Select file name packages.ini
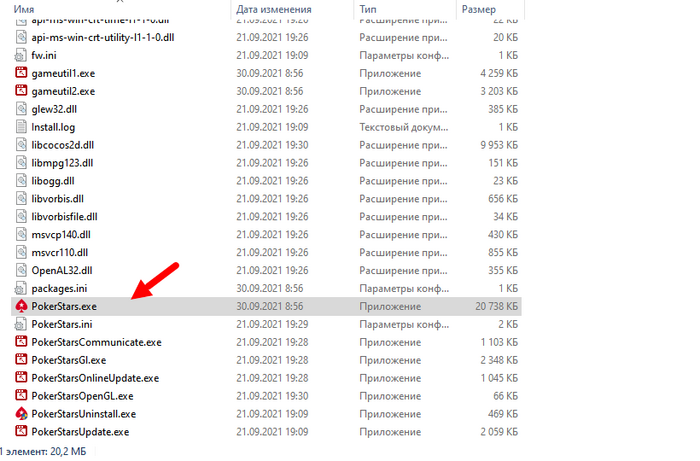The width and height of the screenshot is (700, 461). coord(59,289)
